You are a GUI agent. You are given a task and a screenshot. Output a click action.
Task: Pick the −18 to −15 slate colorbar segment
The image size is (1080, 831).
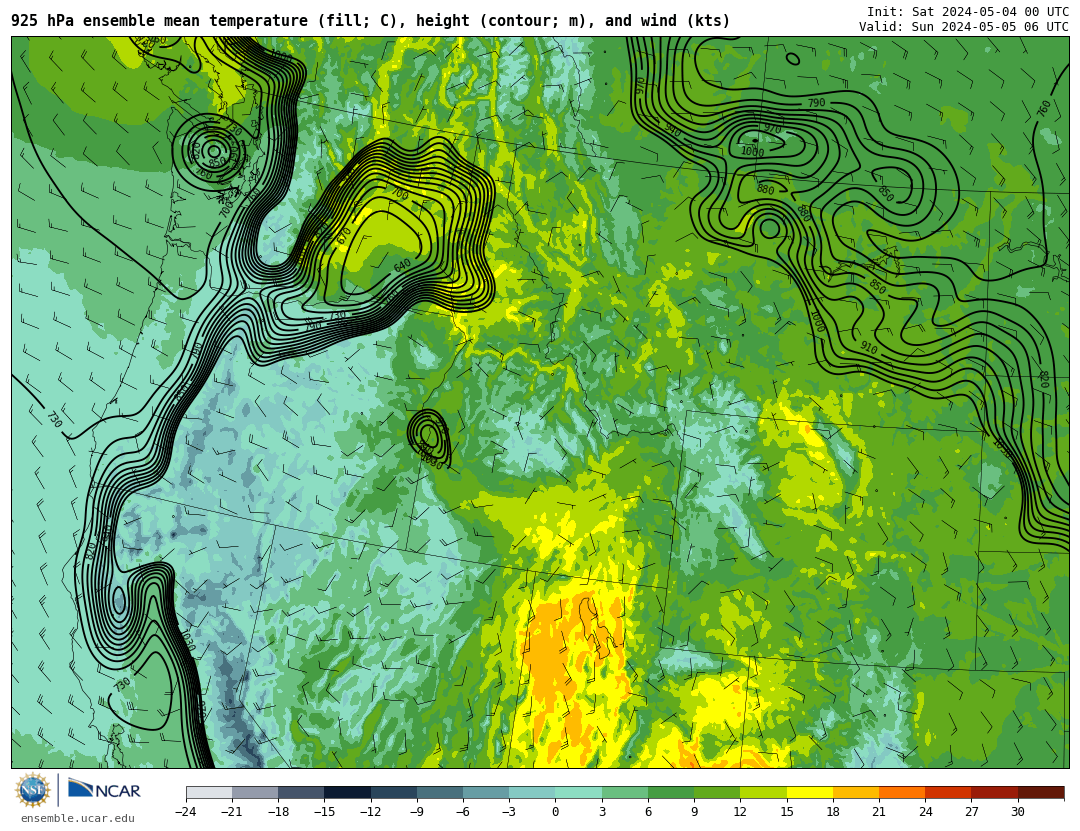302,792
